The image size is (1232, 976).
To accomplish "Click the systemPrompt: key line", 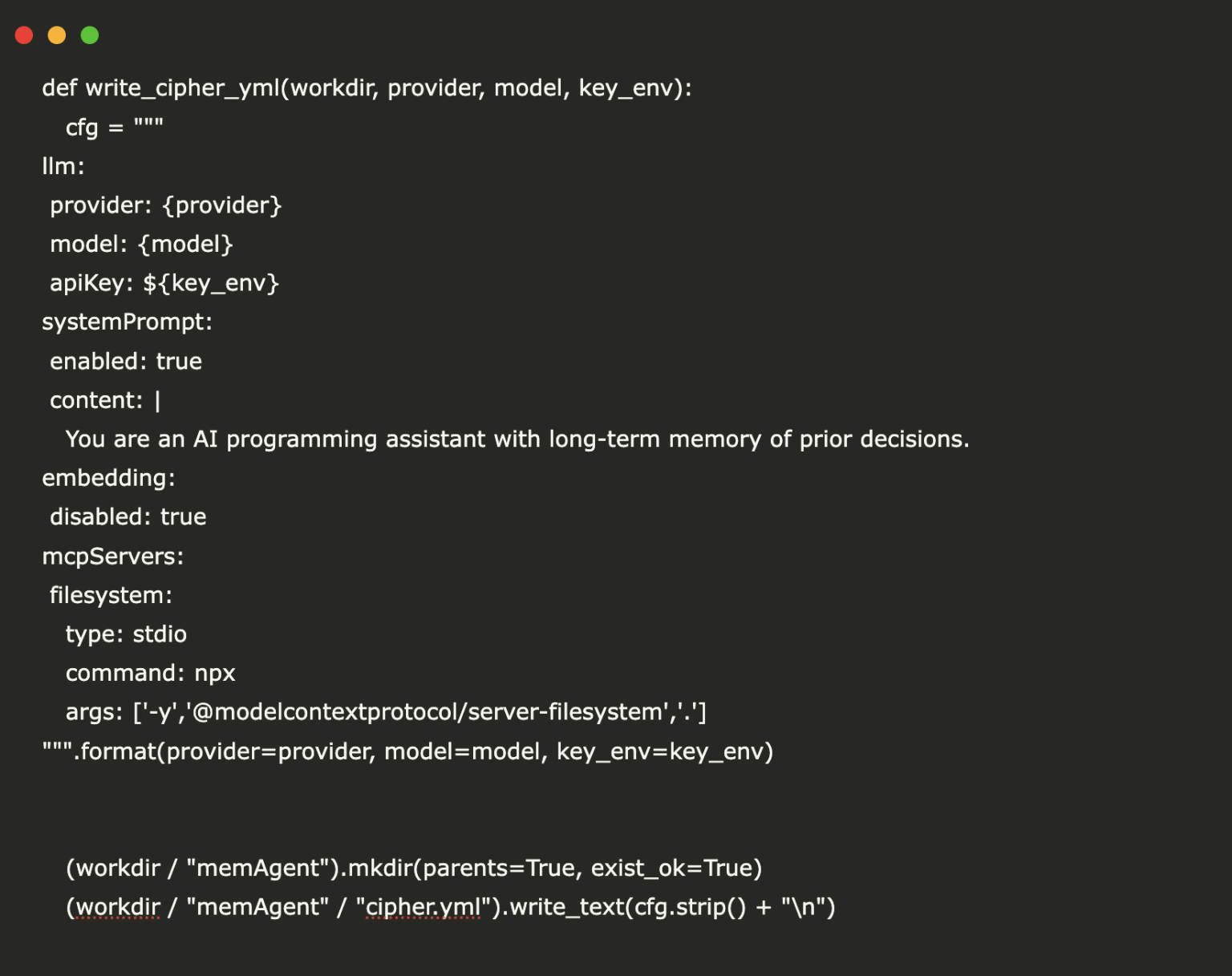I will pos(127,322).
